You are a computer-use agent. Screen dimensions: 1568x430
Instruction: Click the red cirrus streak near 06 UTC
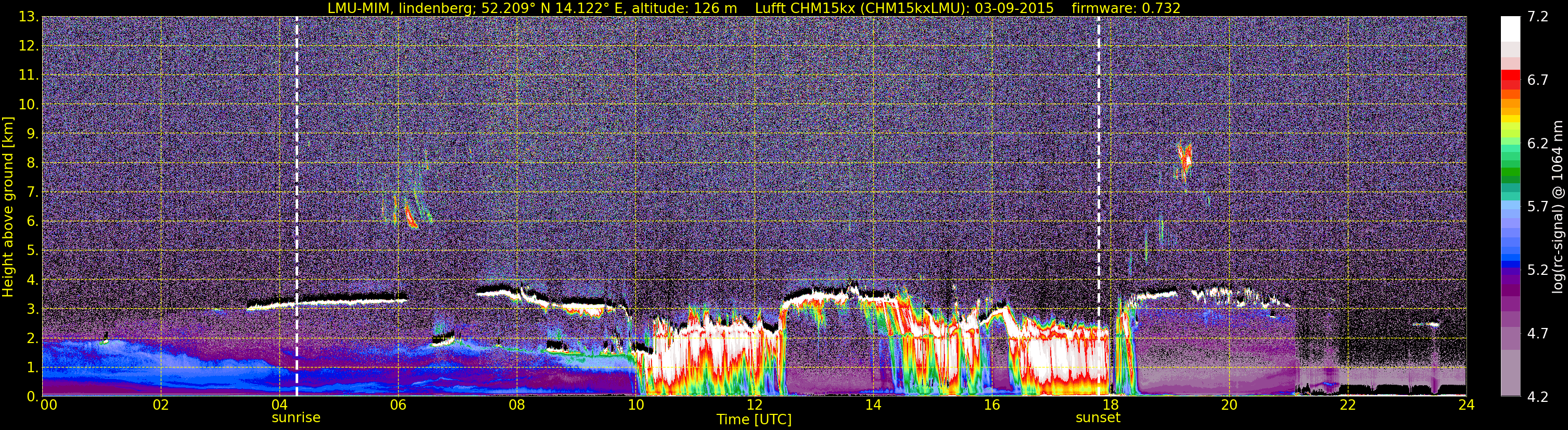[410, 216]
